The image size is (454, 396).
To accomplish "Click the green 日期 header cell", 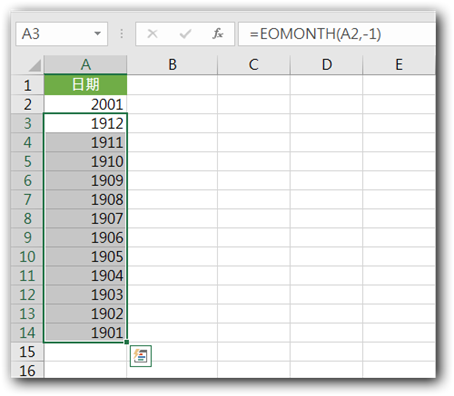I will coord(85,85).
